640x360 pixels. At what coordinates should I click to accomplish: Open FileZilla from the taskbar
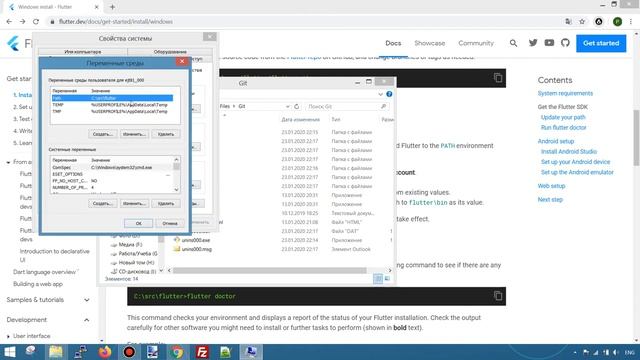(x=202, y=352)
